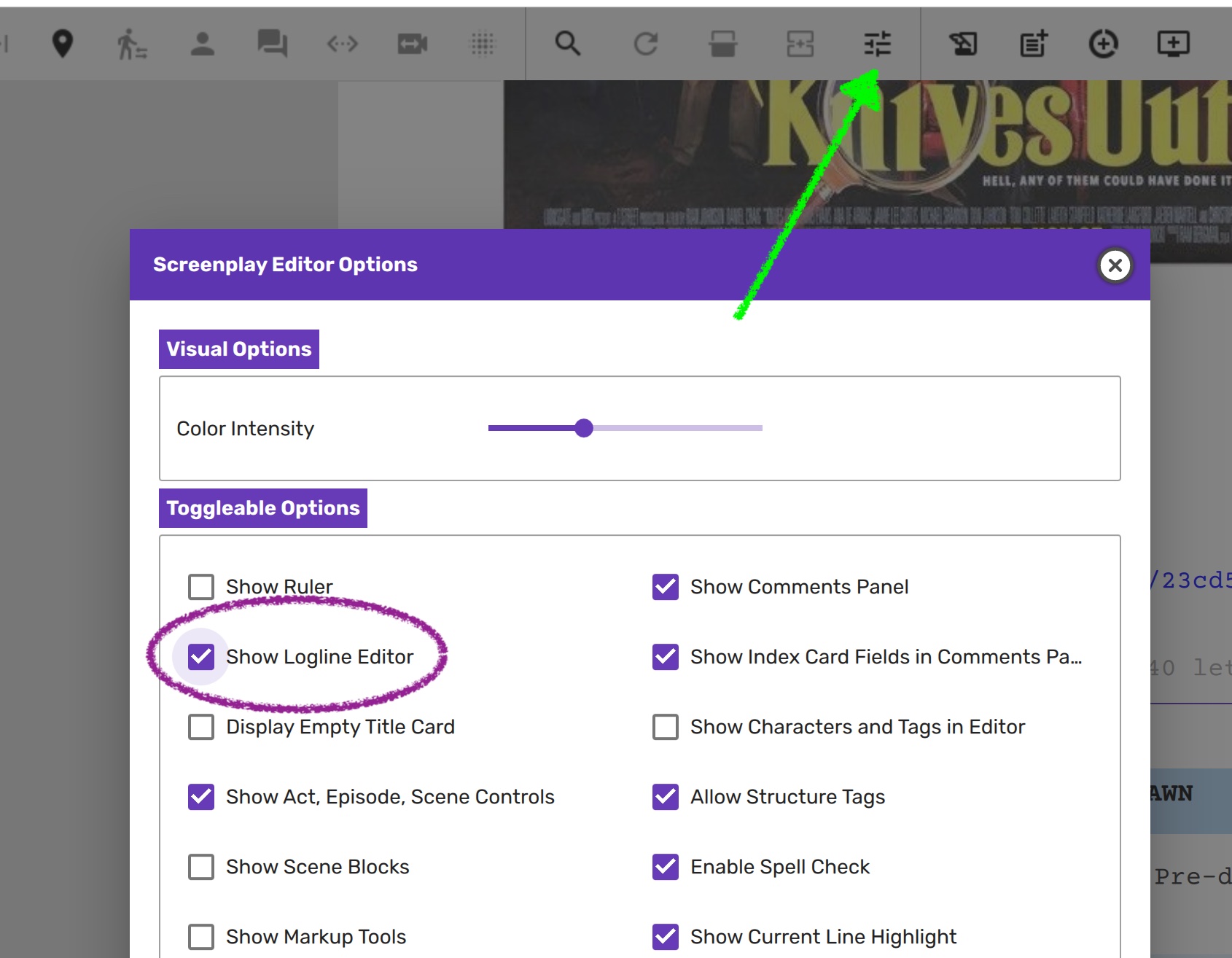Click the refresh circular arrow icon
Viewport: 1232px width, 958px height.
(645, 44)
